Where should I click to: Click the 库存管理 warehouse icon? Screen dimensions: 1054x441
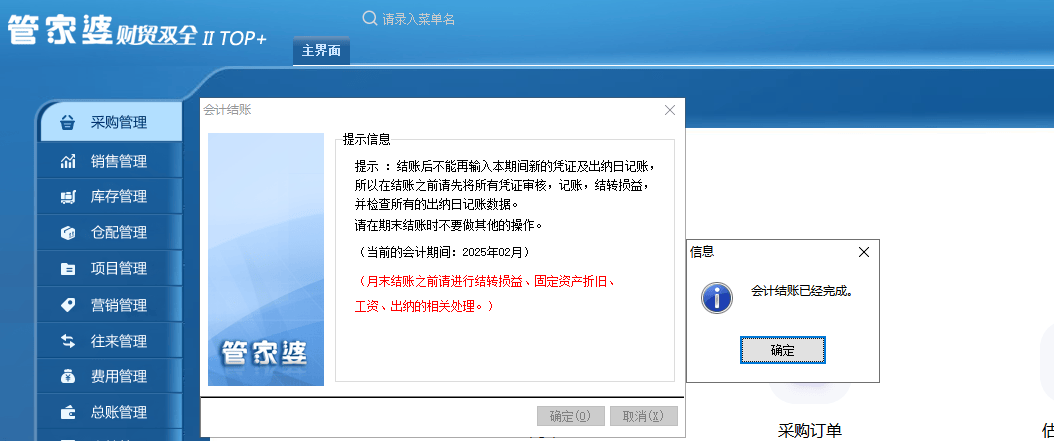[68, 197]
